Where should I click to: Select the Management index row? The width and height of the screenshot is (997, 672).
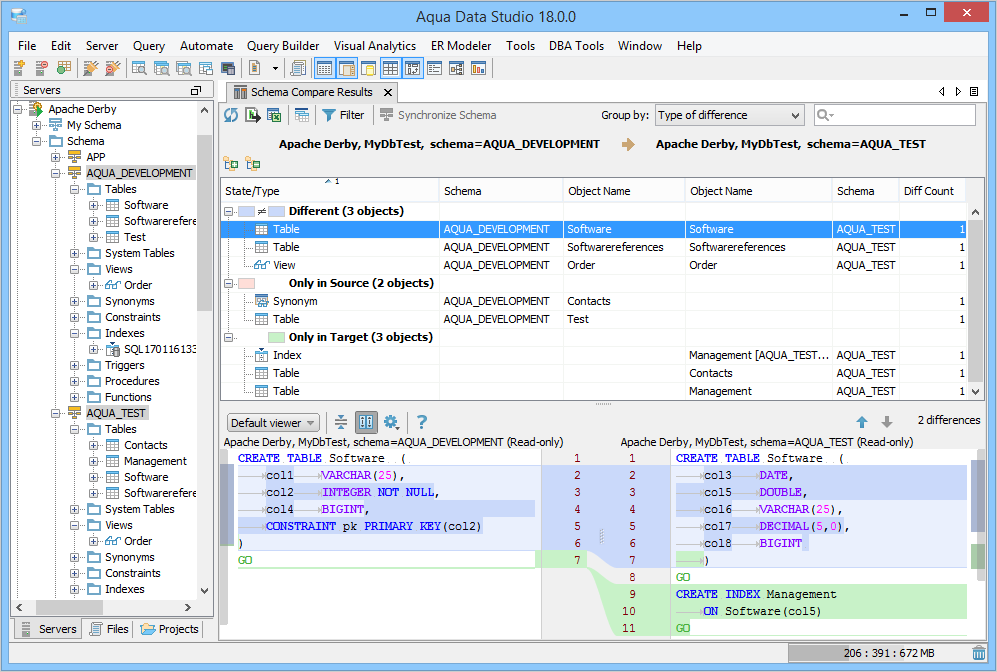[593, 355]
